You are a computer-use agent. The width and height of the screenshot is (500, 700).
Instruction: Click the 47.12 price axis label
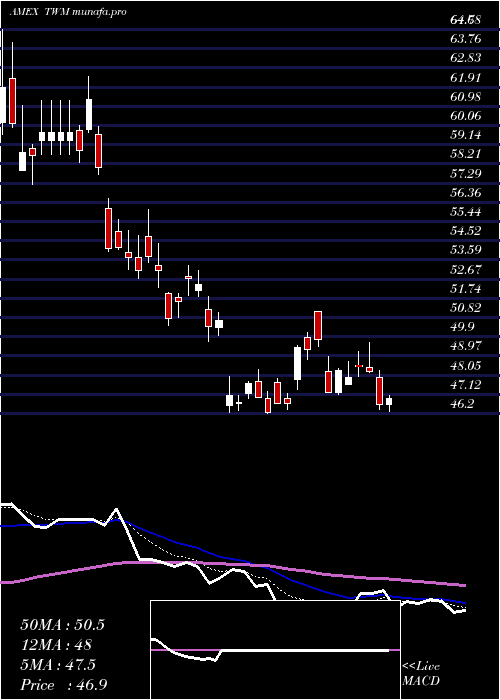coord(466,384)
